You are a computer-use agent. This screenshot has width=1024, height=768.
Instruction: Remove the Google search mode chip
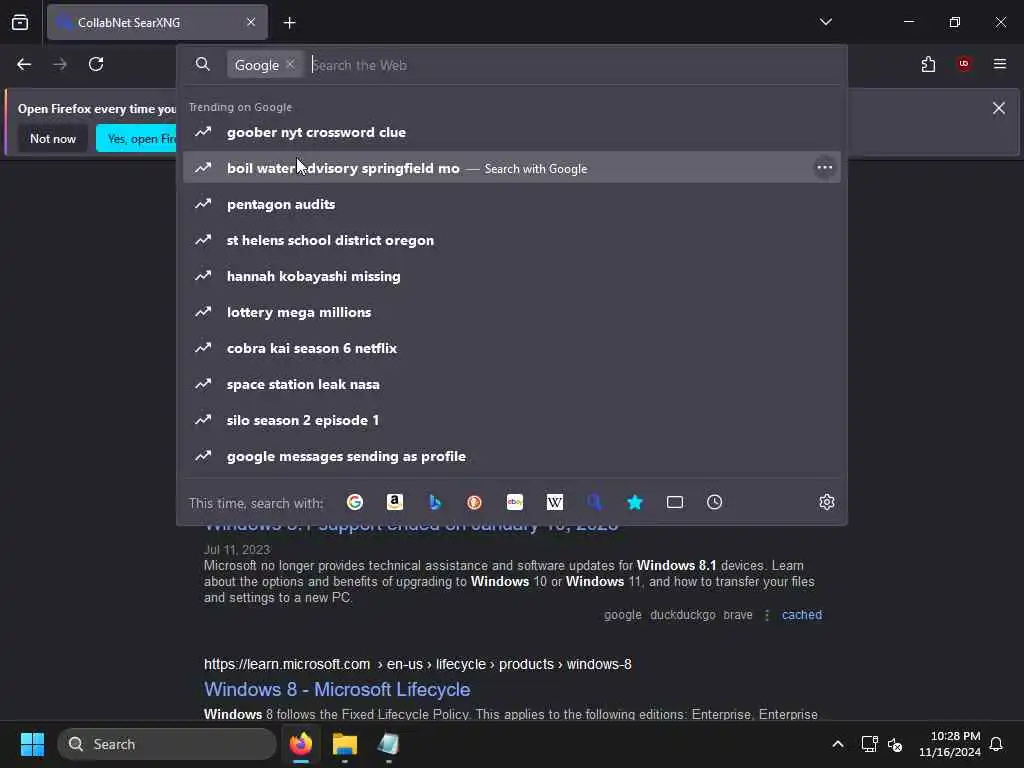coord(290,65)
